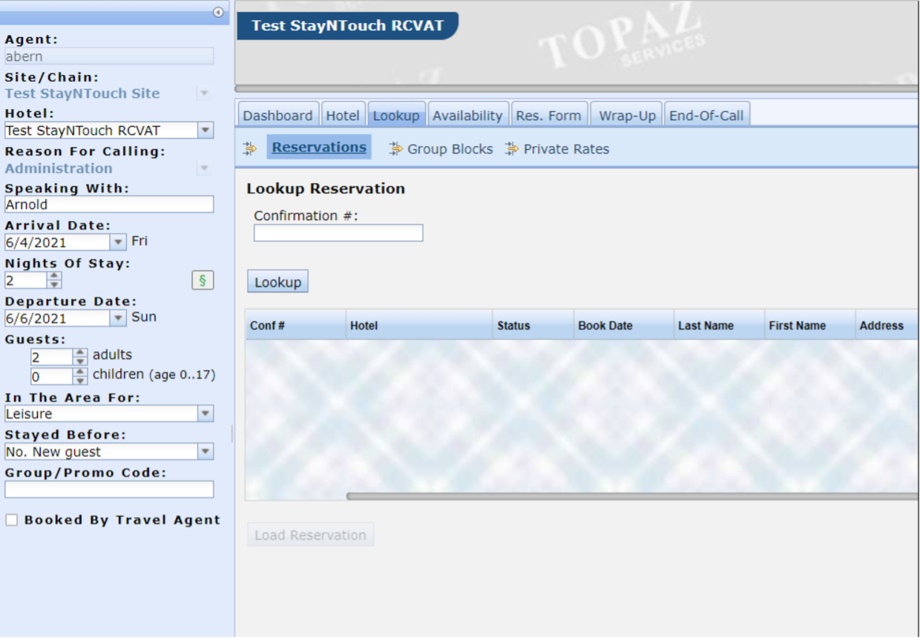Toggle Booked By Travel Agent checkbox
The image size is (920, 638).
click(x=12, y=520)
